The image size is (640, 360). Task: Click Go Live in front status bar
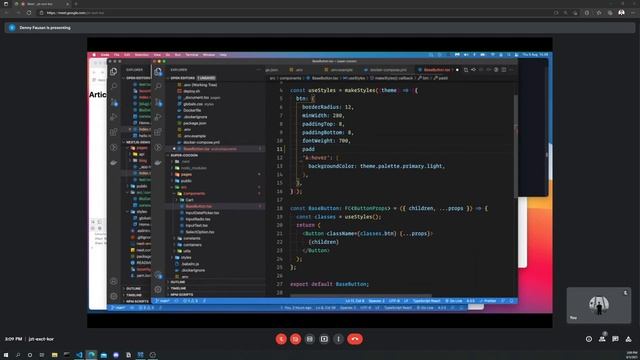coord(454,301)
